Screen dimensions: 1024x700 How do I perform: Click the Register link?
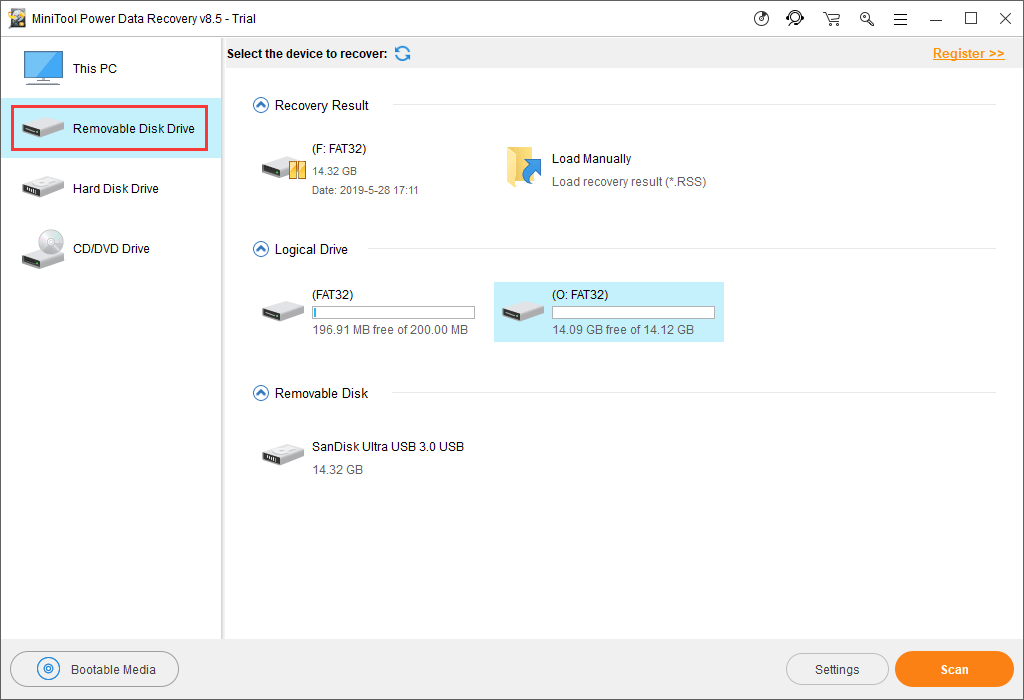point(967,53)
